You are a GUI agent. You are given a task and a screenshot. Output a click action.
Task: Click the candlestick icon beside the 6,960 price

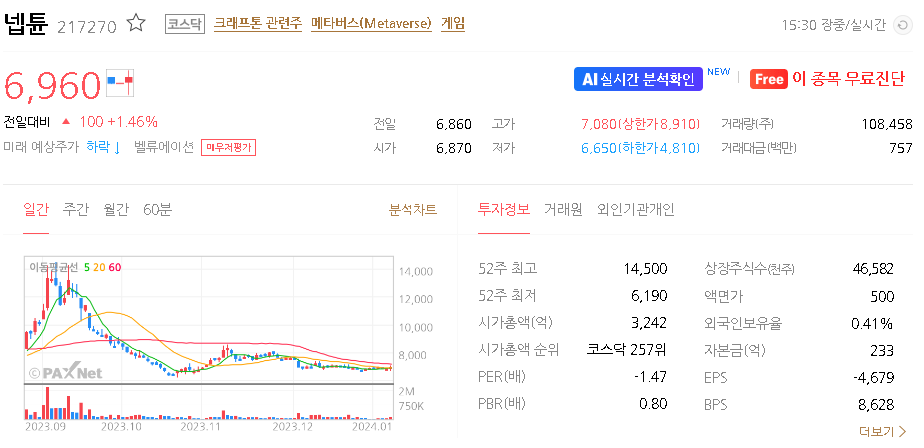coord(120,83)
